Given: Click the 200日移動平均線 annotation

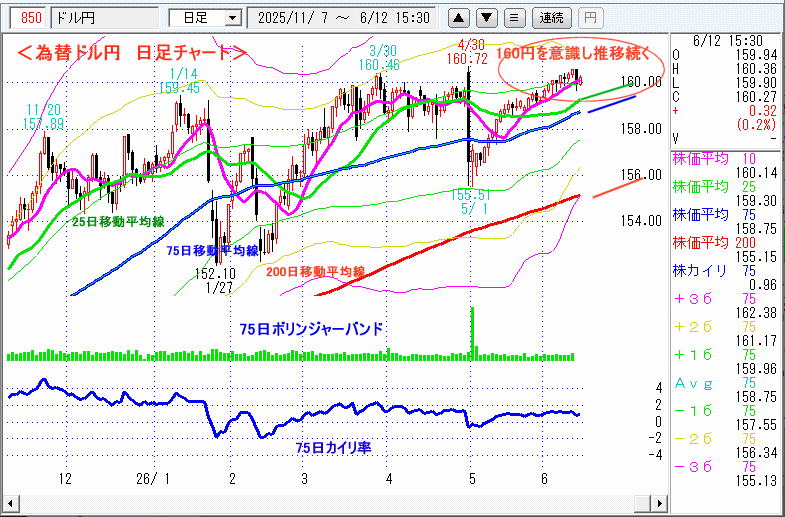Looking at the screenshot, I should point(315,273).
